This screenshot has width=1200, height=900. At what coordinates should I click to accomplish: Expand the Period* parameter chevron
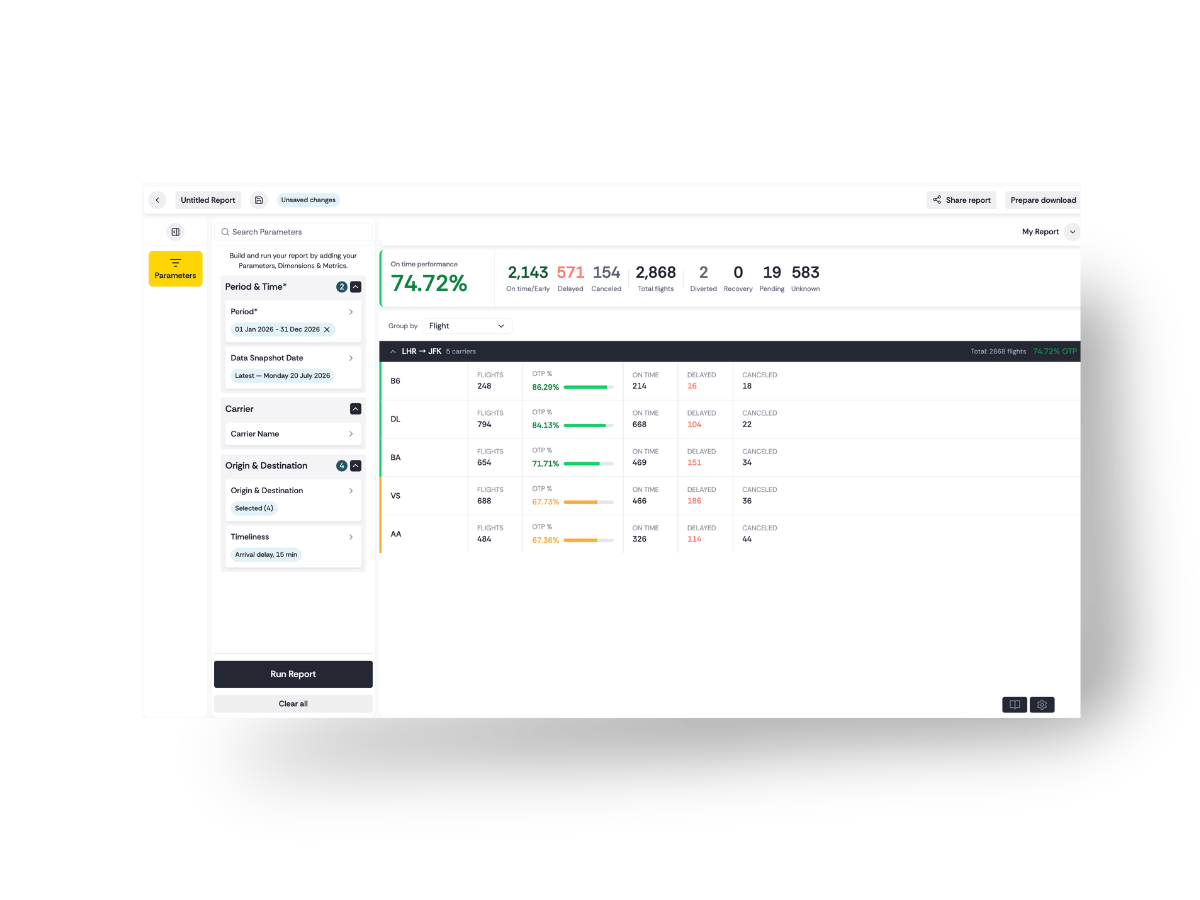(x=351, y=312)
